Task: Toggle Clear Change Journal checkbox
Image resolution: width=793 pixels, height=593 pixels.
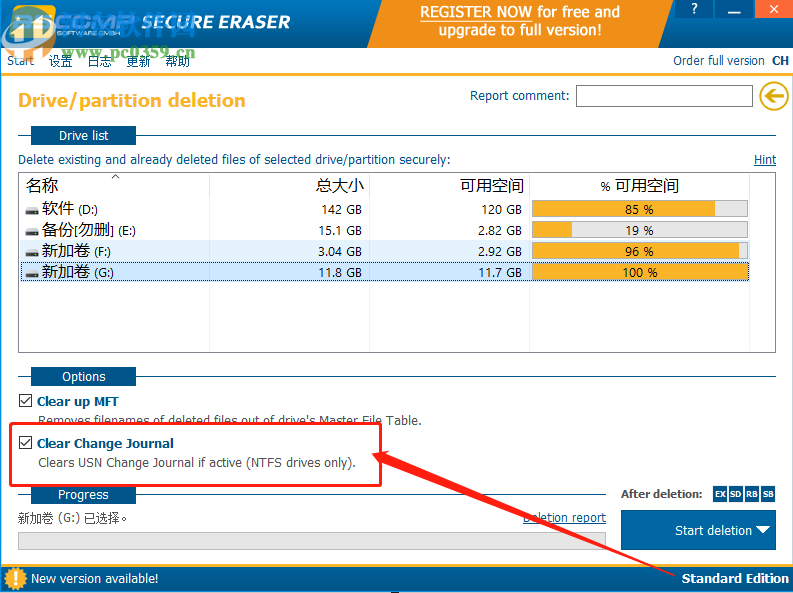Action: point(25,443)
